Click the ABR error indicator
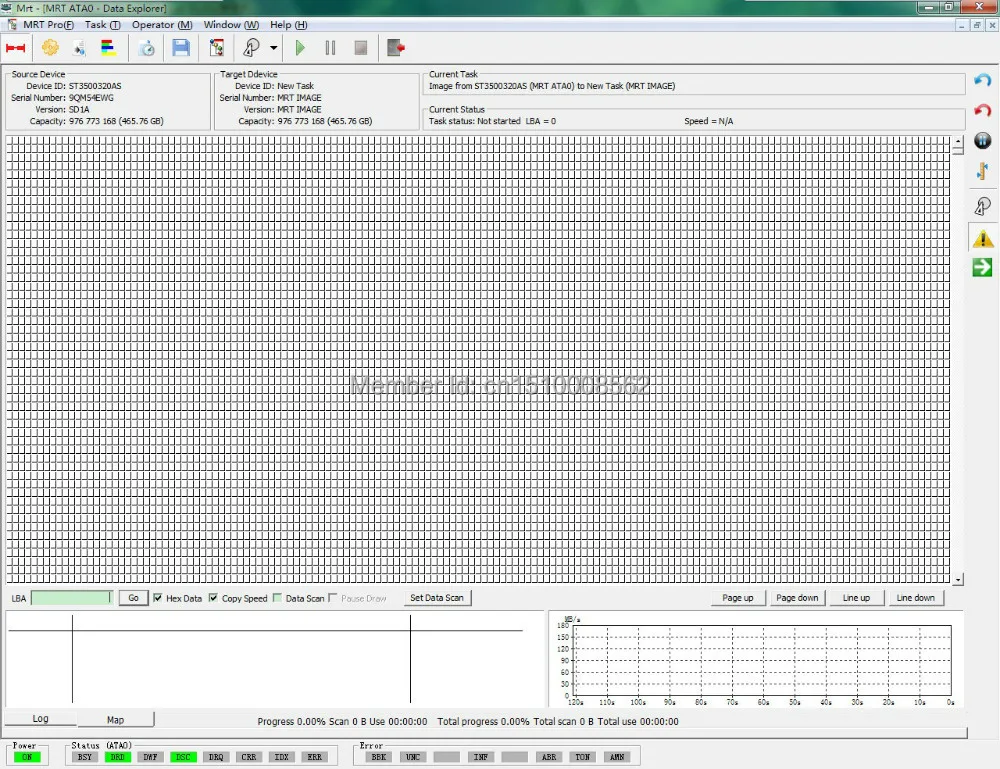The height and width of the screenshot is (769, 1000). point(548,757)
